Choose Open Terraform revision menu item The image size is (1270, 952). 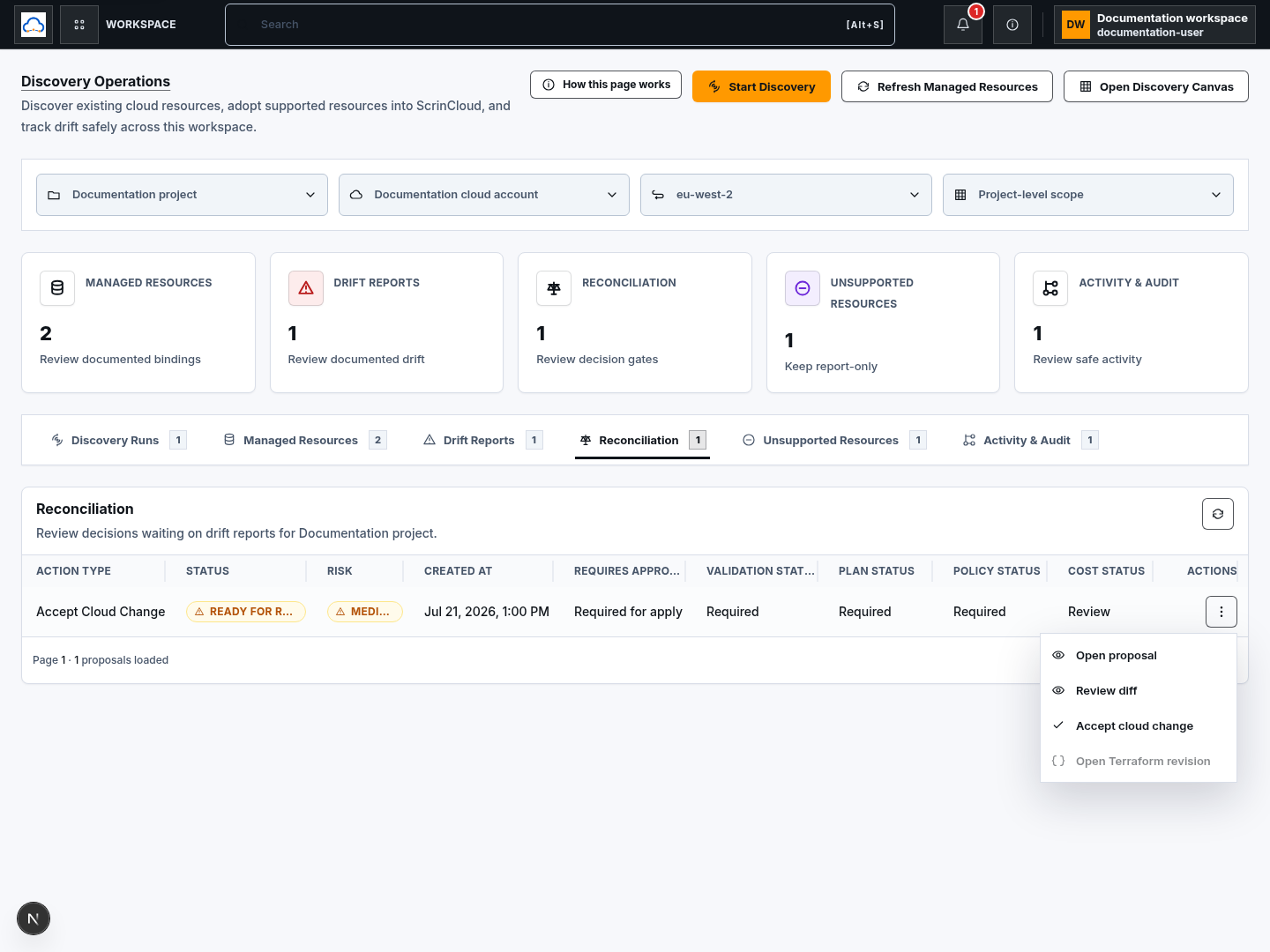1139,761
